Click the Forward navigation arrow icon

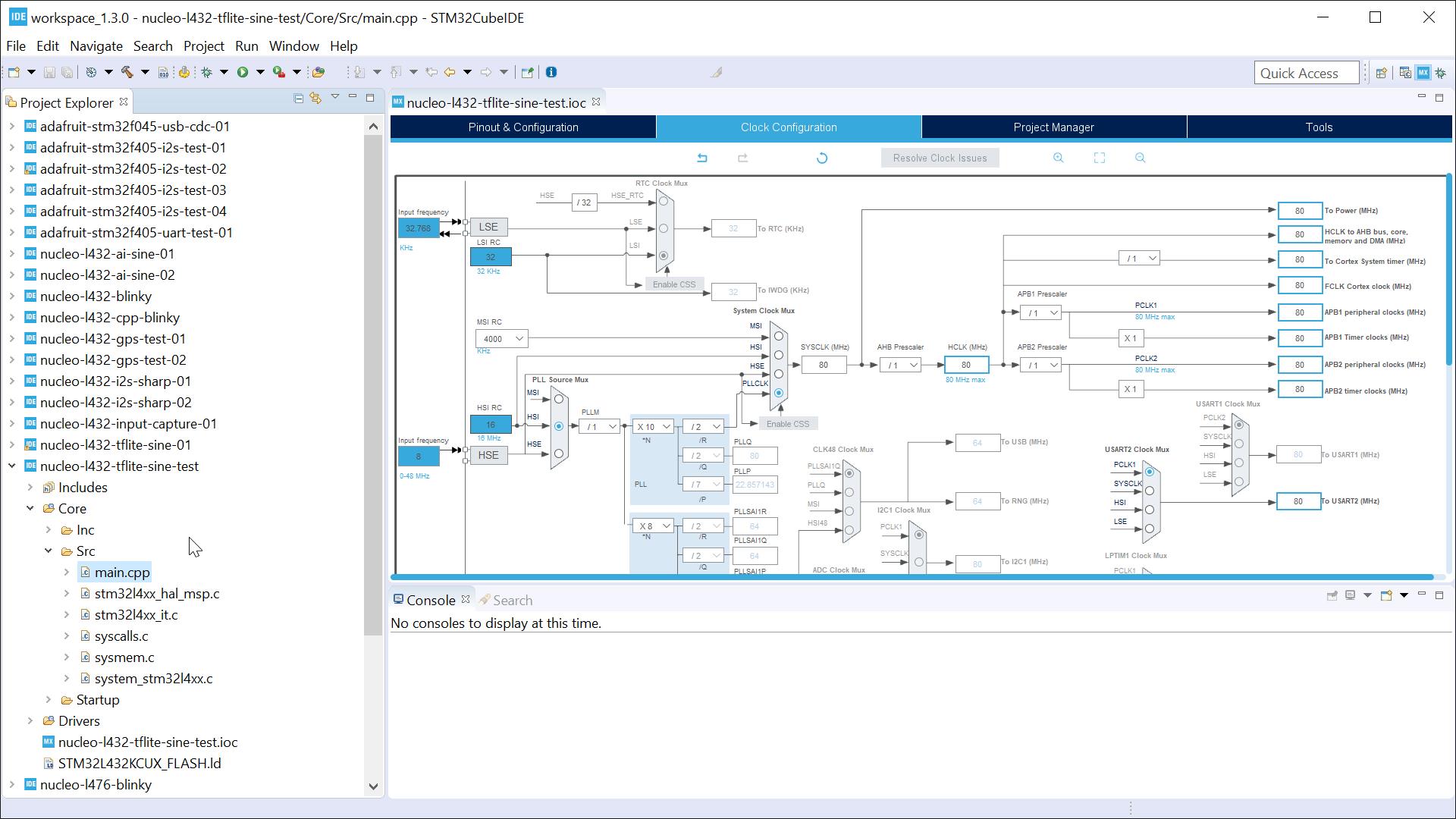coord(486,73)
